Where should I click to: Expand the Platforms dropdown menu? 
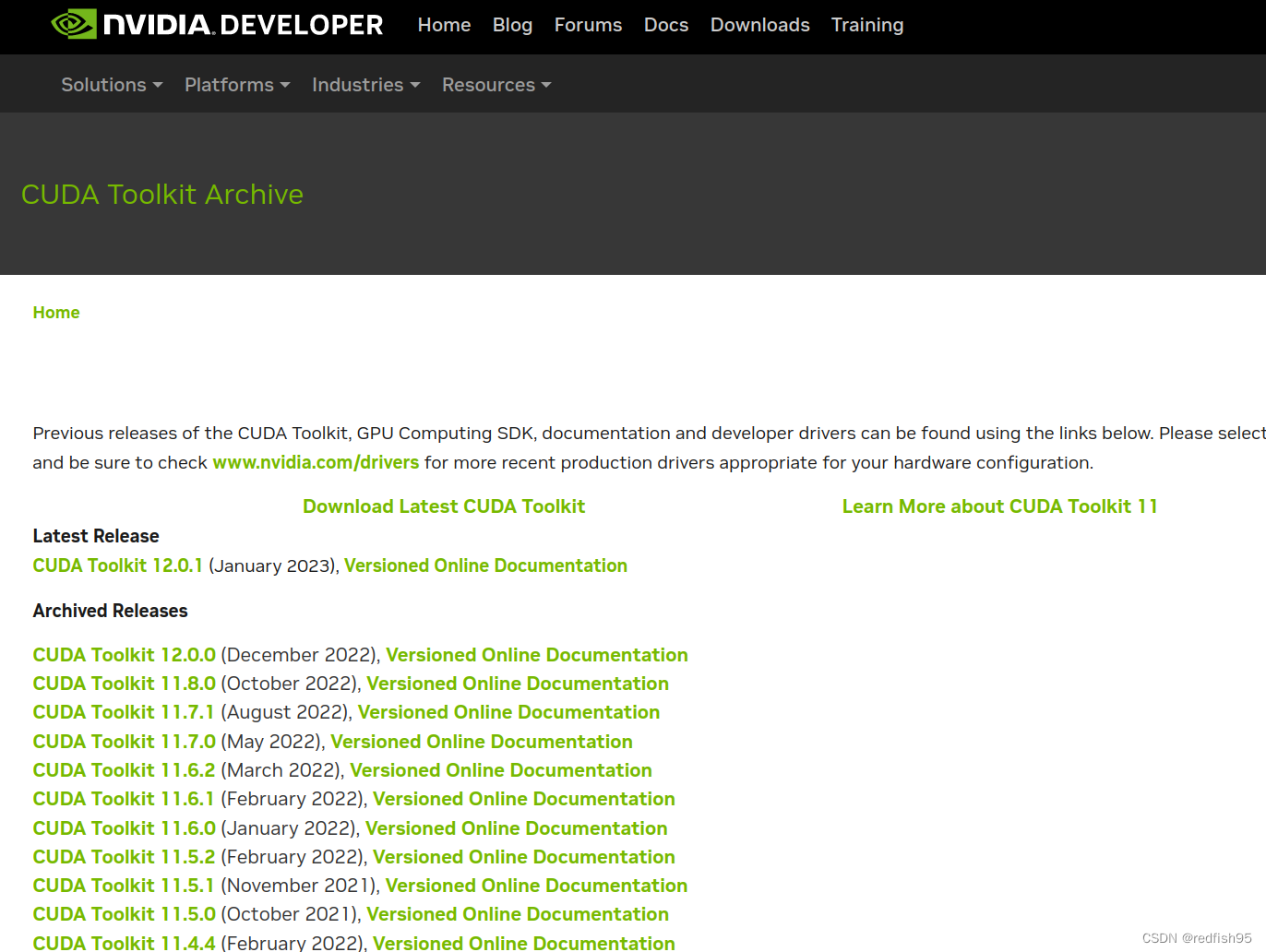(x=237, y=85)
